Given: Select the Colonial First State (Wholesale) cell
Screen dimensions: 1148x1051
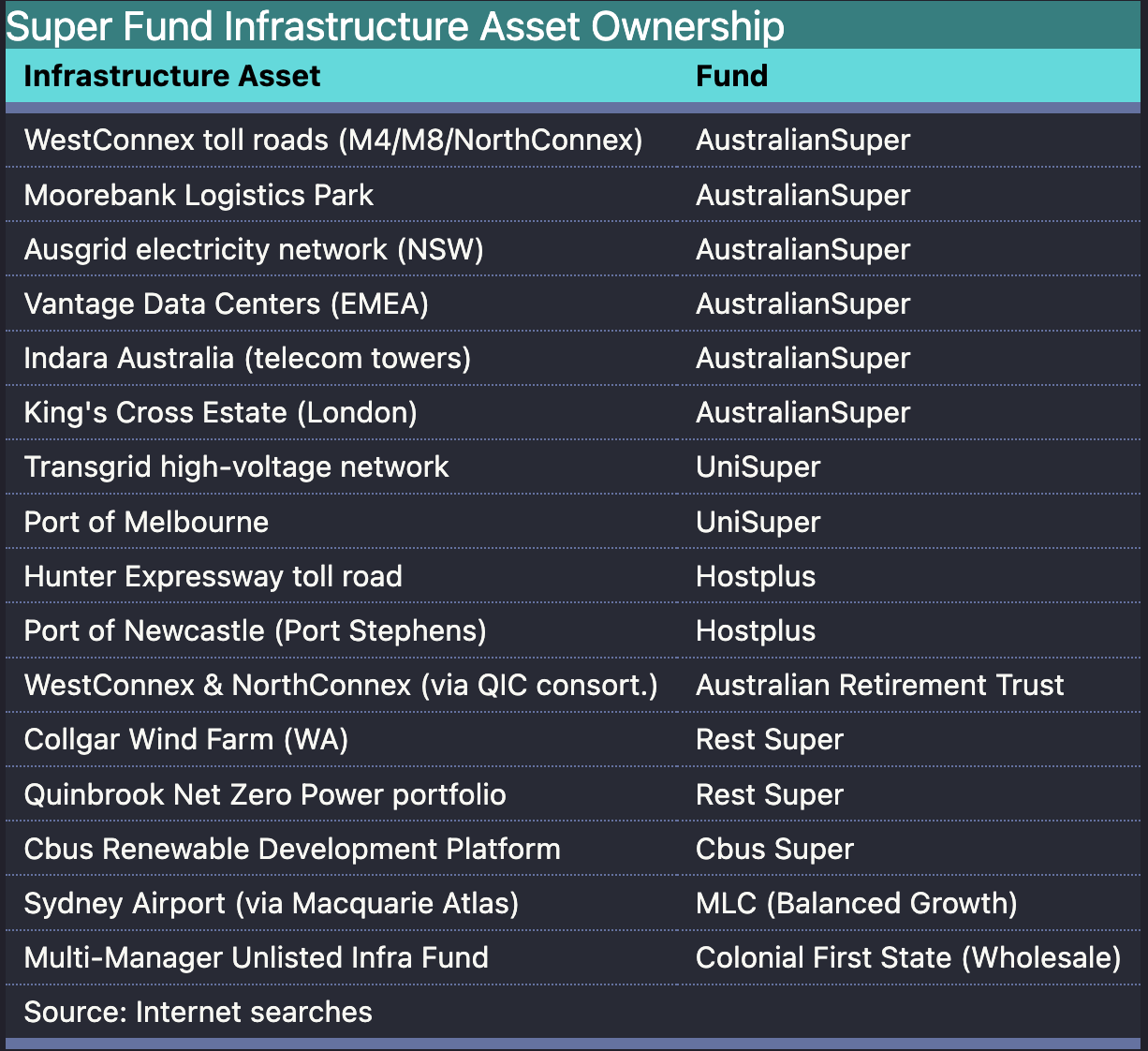Looking at the screenshot, I should coord(907,957).
